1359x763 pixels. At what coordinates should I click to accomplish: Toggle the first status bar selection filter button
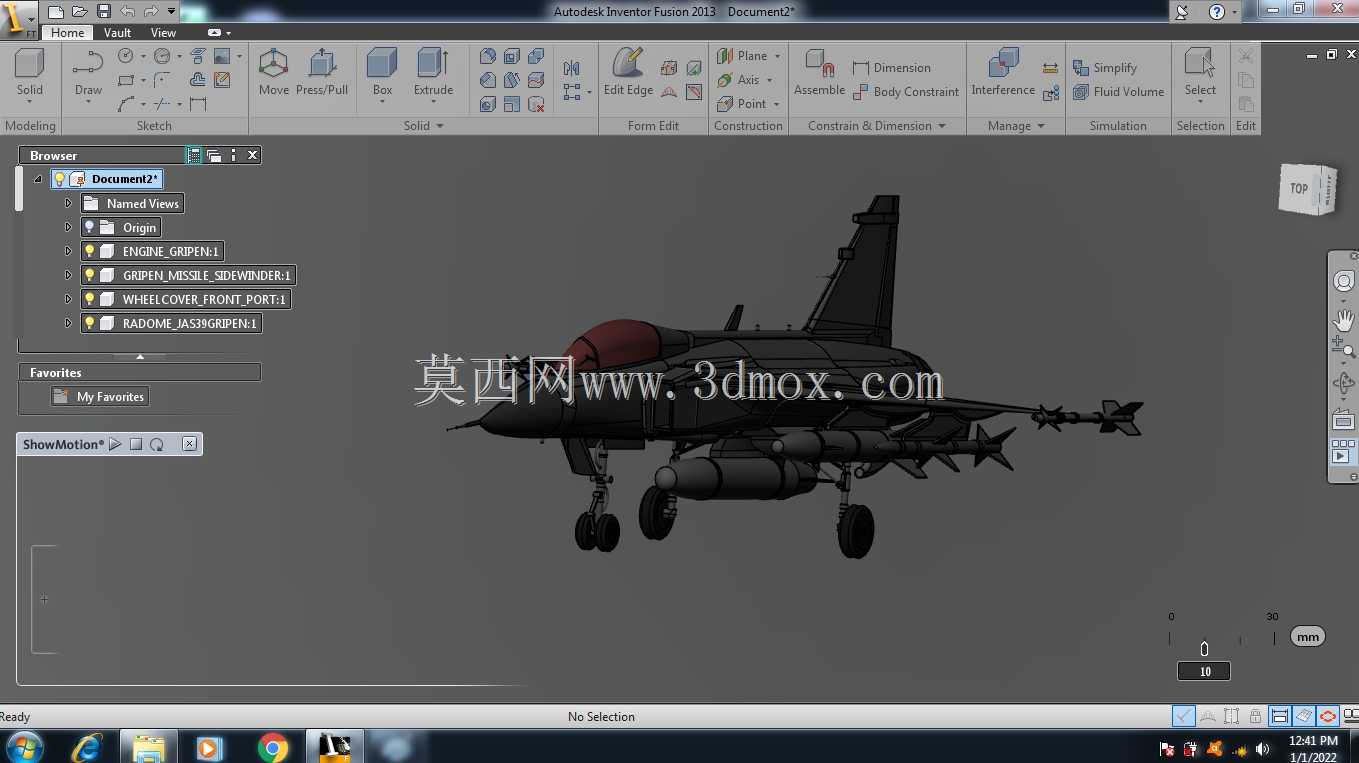[x=1184, y=716]
